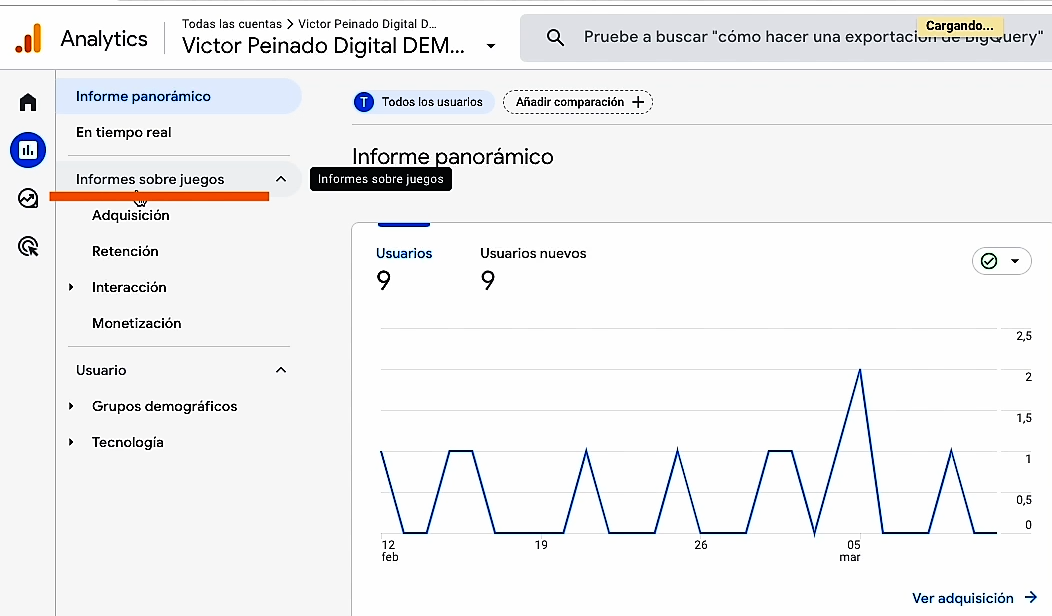Expand the Grupos demográficos tree arrow

point(71,406)
